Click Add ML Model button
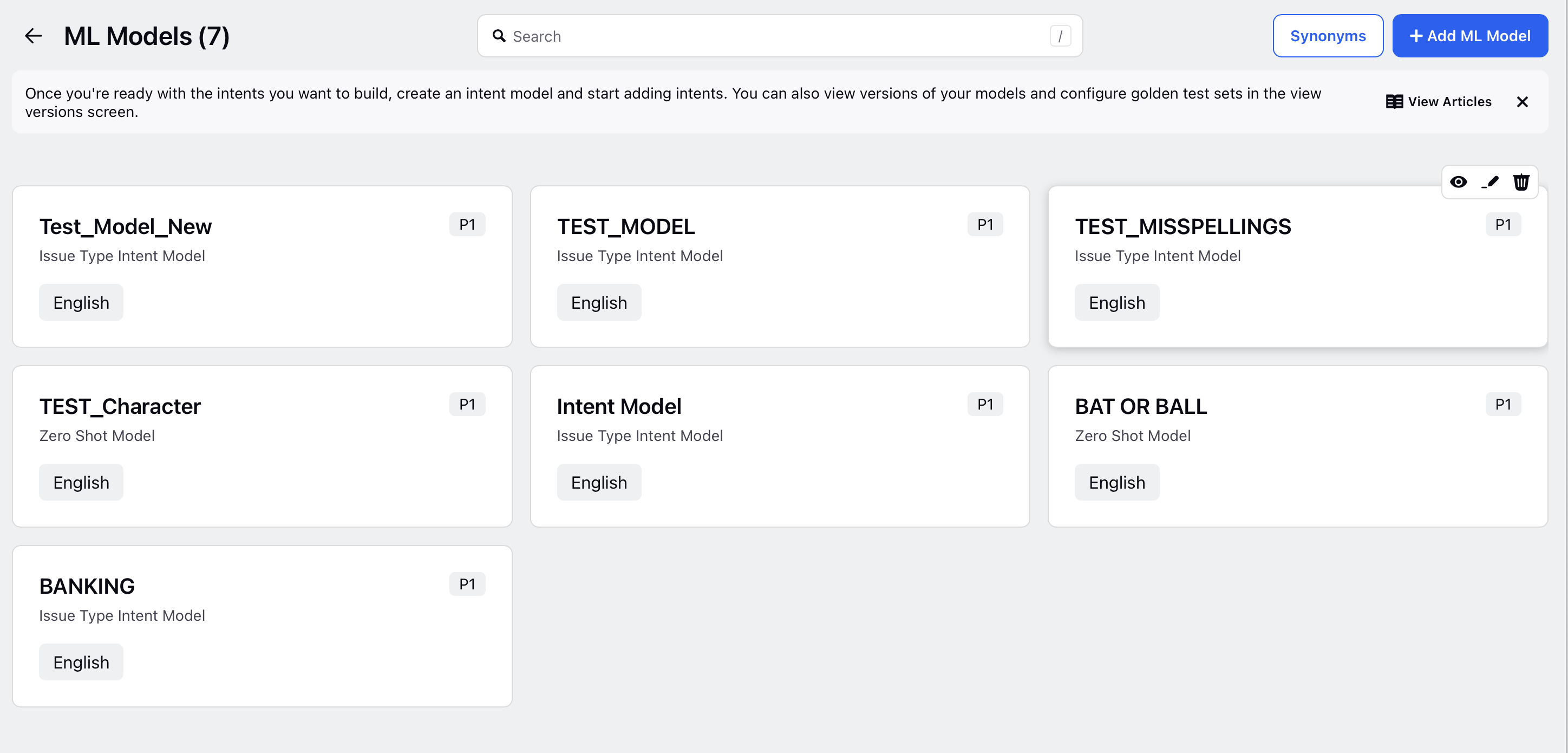This screenshot has width=1568, height=753. [1470, 36]
